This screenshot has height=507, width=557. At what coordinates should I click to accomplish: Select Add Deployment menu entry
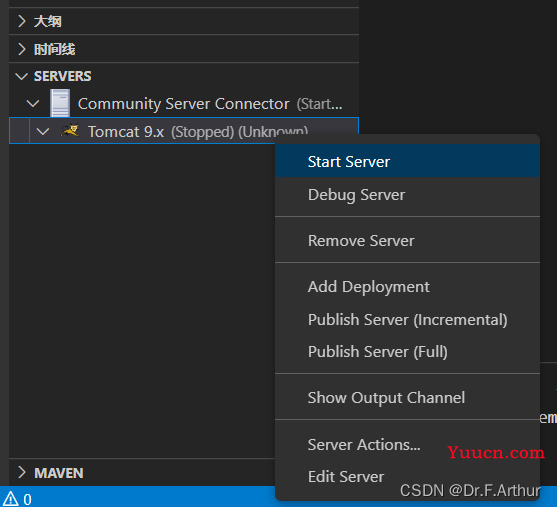click(407, 287)
